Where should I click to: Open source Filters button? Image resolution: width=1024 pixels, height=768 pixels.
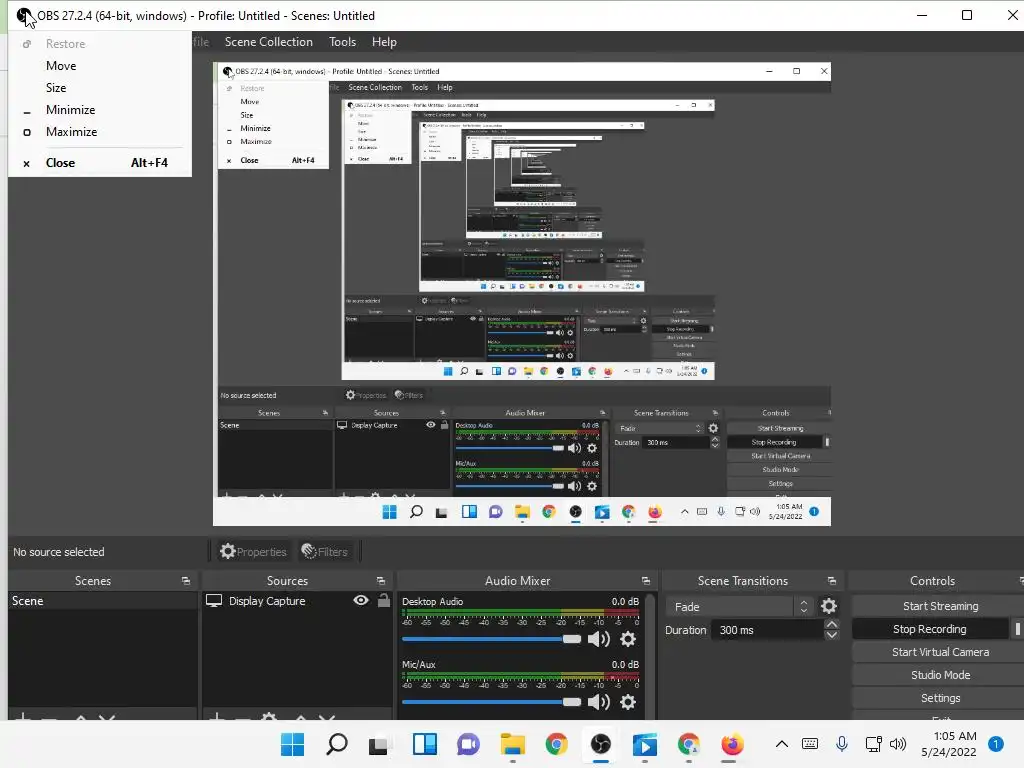[325, 552]
